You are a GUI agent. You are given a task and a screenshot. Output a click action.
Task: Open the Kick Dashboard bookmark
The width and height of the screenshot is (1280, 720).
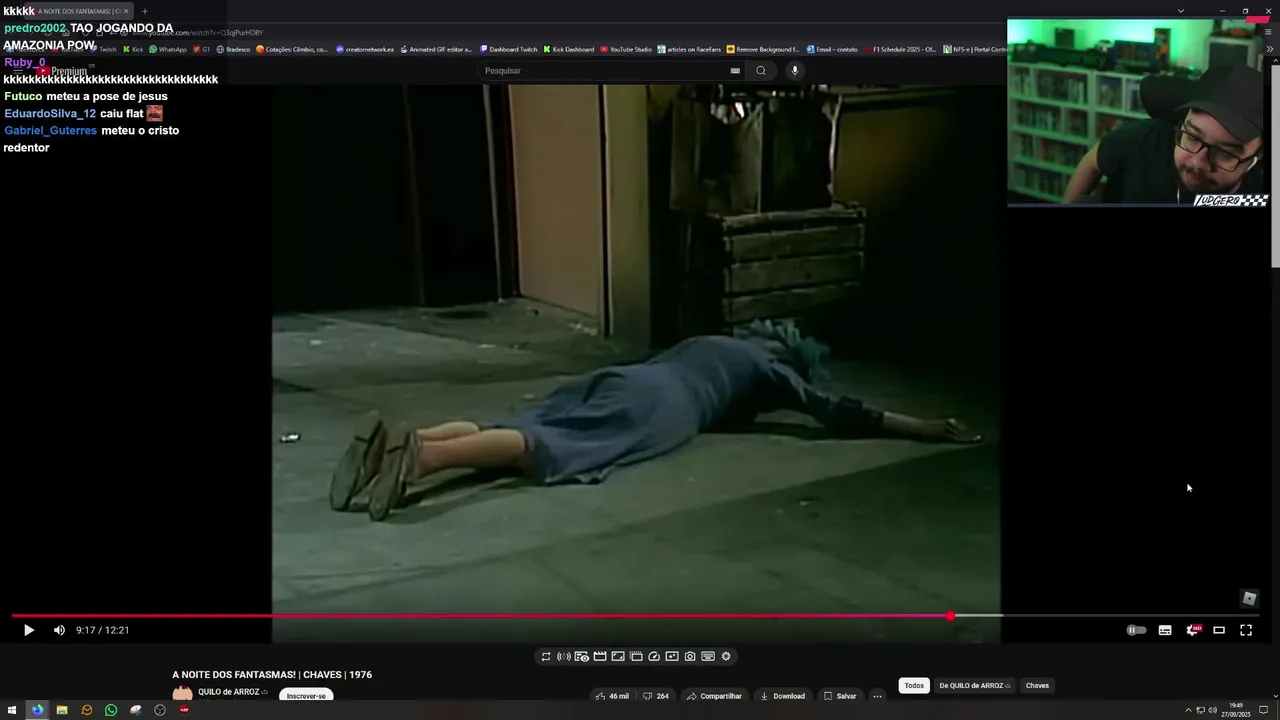[569, 49]
